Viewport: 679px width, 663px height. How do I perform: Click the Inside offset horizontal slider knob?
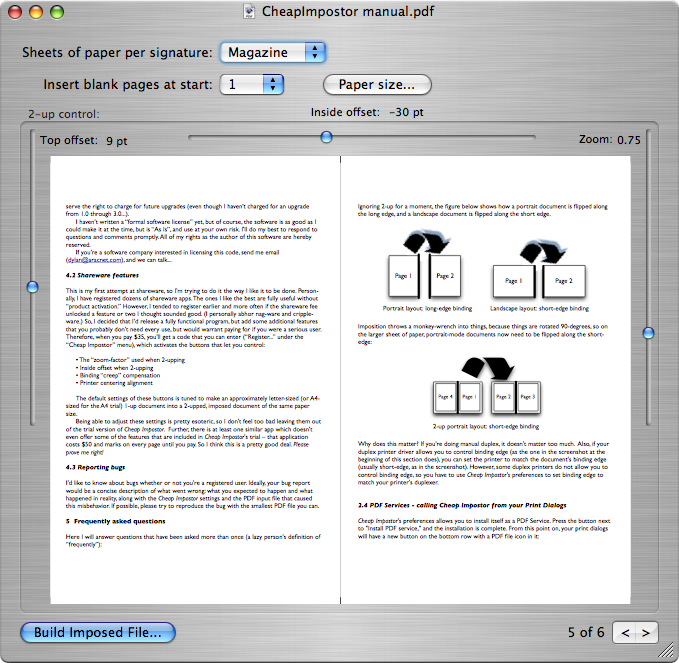(x=326, y=137)
